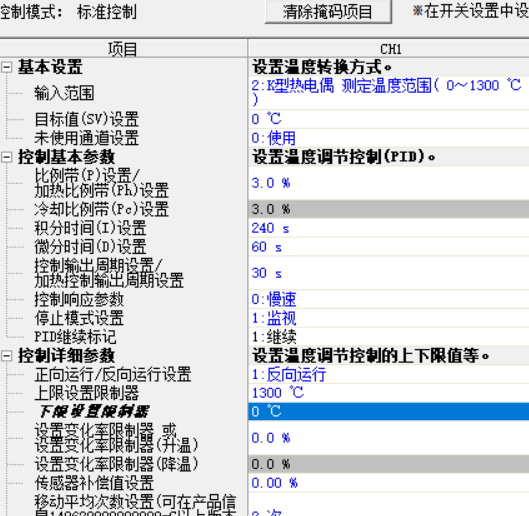Screen dimensions: 529x516
Task: Collapse the 控制基本参数 section
Action: (x=6, y=157)
